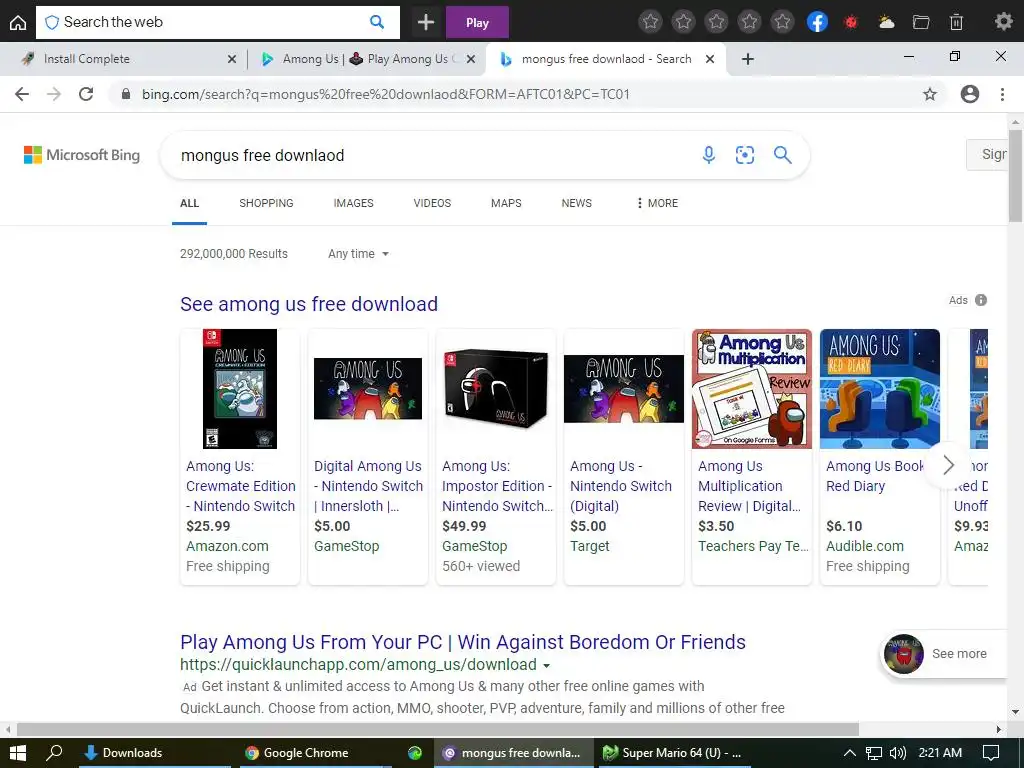
Task: Open the Any time filter dropdown
Action: 359,254
